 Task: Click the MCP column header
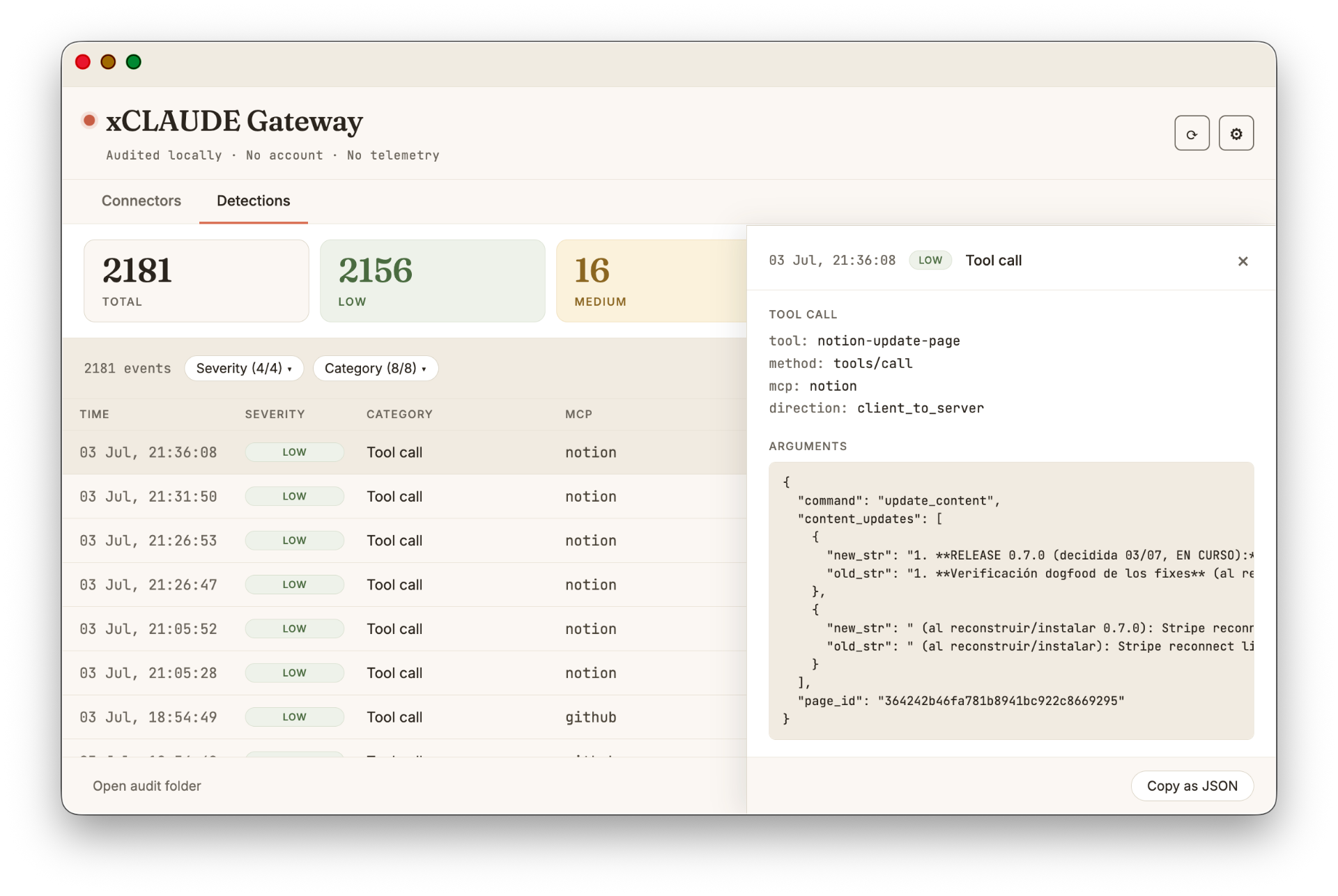pyautogui.click(x=578, y=414)
